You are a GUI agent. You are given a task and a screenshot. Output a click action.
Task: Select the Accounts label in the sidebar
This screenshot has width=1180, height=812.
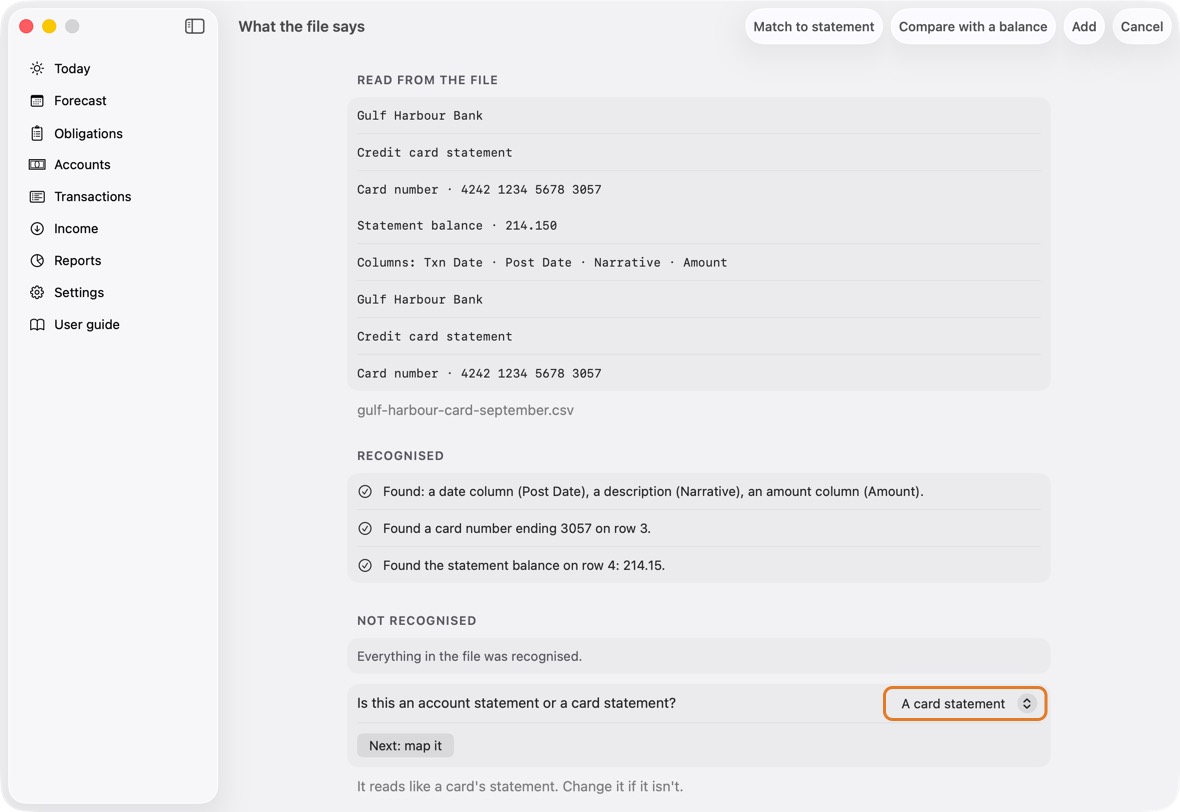pos(82,165)
